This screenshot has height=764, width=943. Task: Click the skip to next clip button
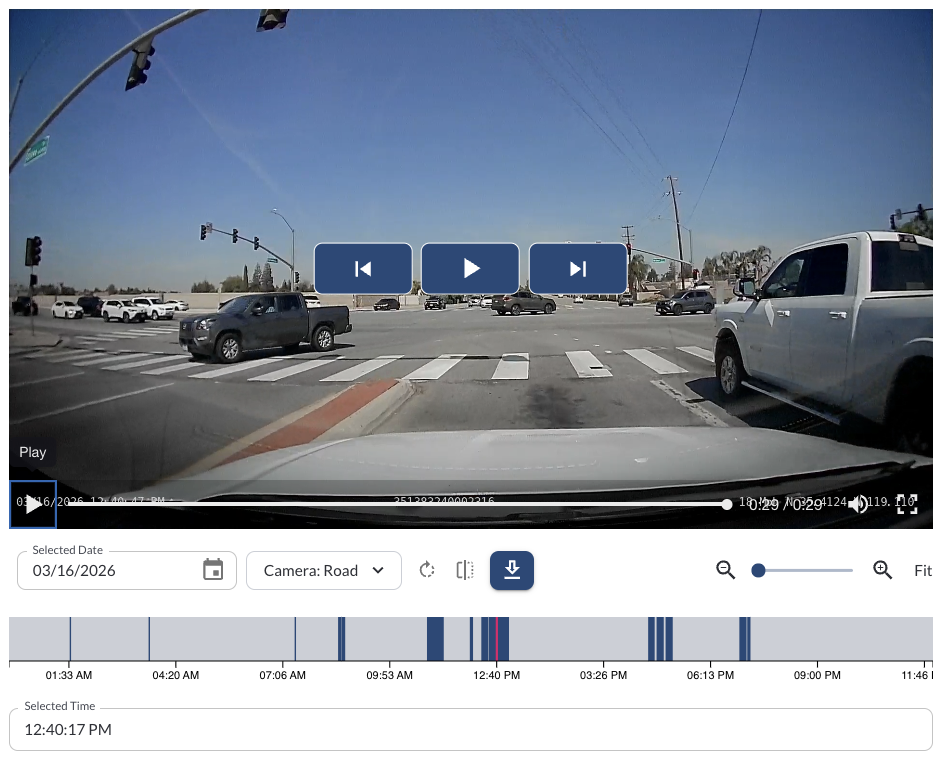tap(577, 268)
